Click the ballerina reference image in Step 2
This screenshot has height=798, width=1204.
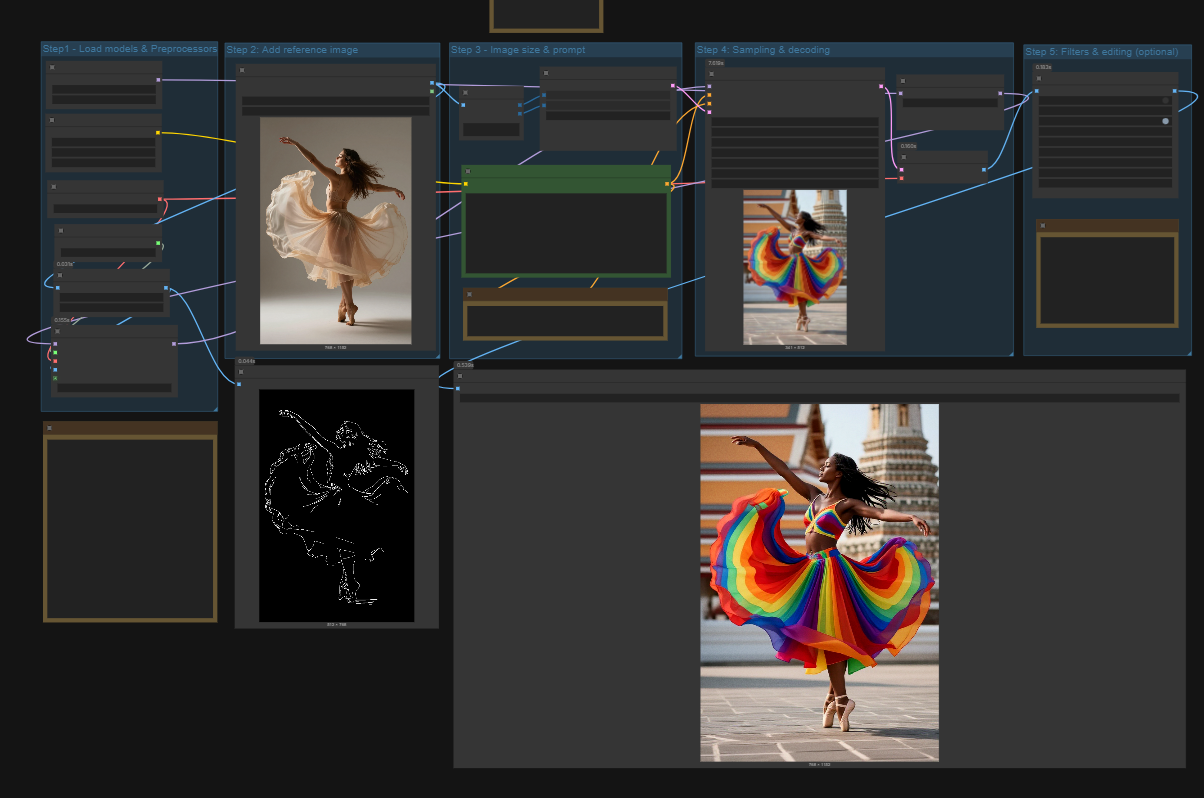coord(335,230)
